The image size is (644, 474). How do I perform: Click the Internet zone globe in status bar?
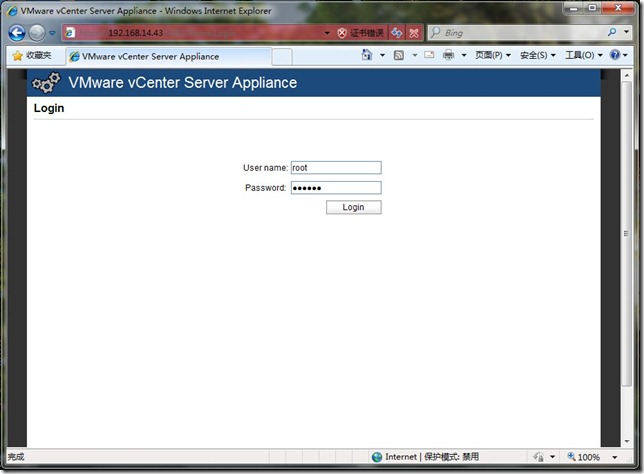[377, 457]
